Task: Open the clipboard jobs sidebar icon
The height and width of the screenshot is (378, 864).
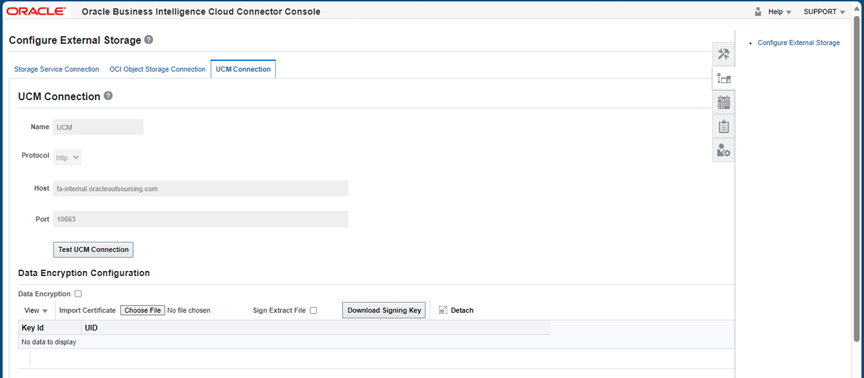Action: (x=723, y=126)
